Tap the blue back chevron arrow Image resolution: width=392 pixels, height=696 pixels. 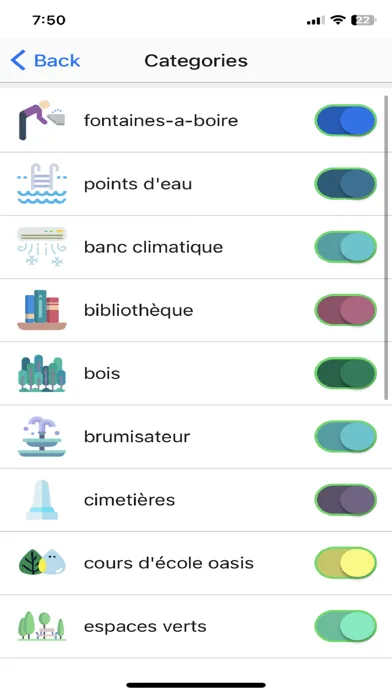pos(18,60)
